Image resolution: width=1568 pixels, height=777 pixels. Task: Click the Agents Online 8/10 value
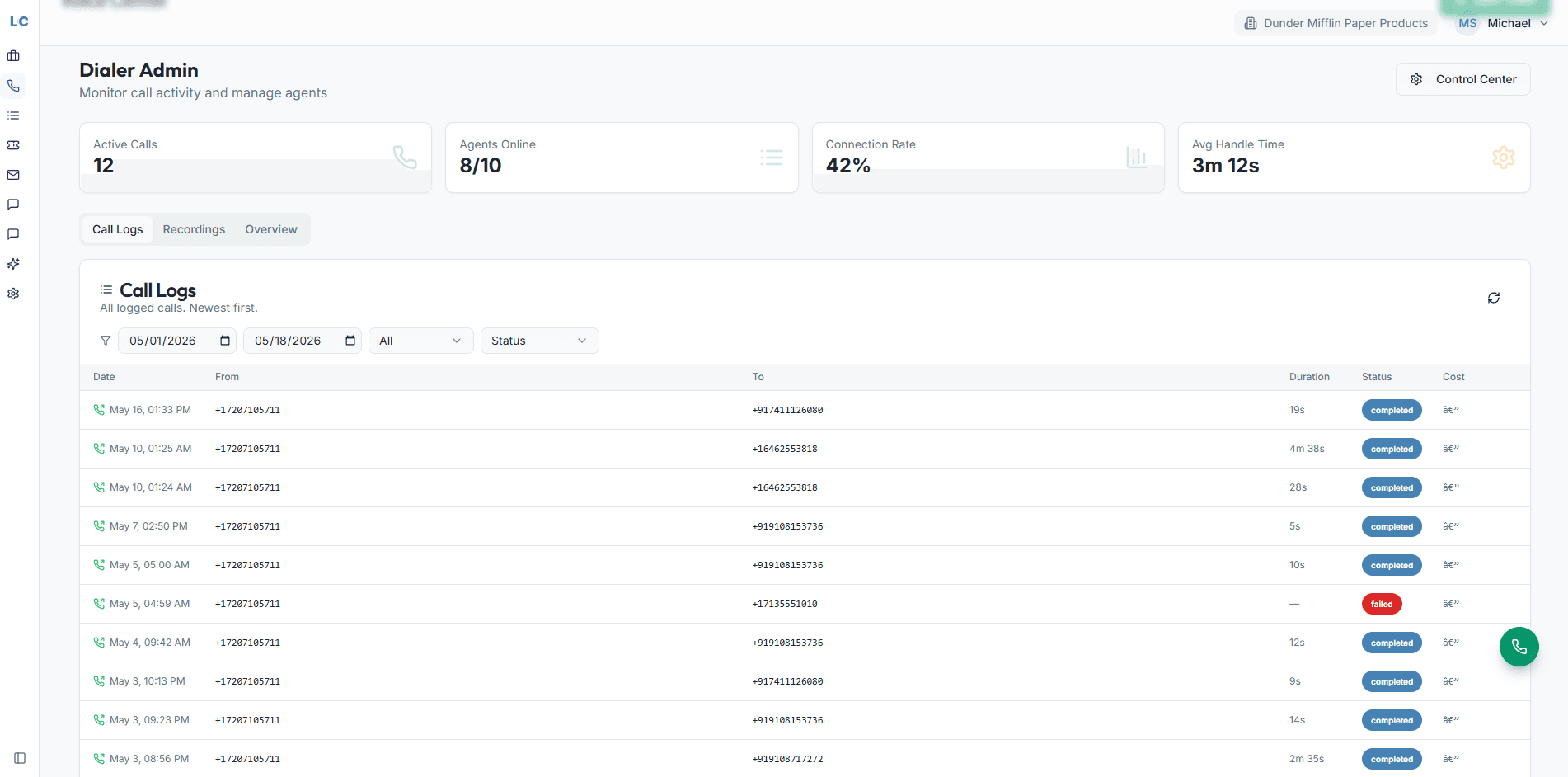pyautogui.click(x=481, y=166)
